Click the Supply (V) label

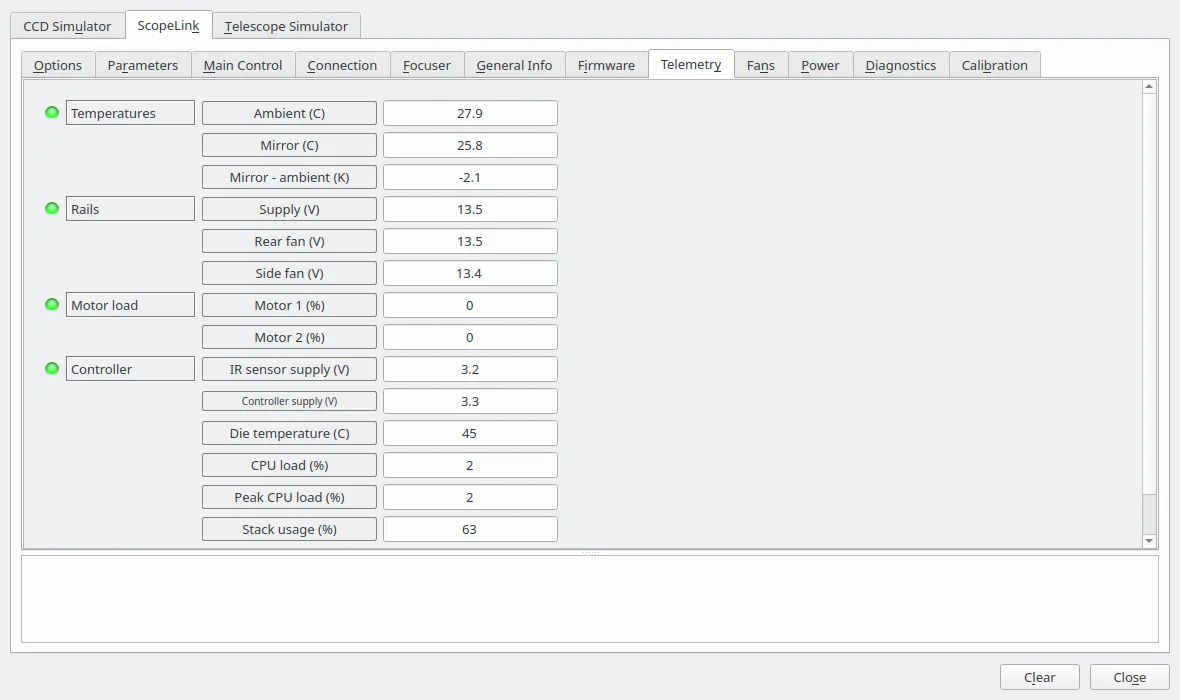pyautogui.click(x=290, y=209)
